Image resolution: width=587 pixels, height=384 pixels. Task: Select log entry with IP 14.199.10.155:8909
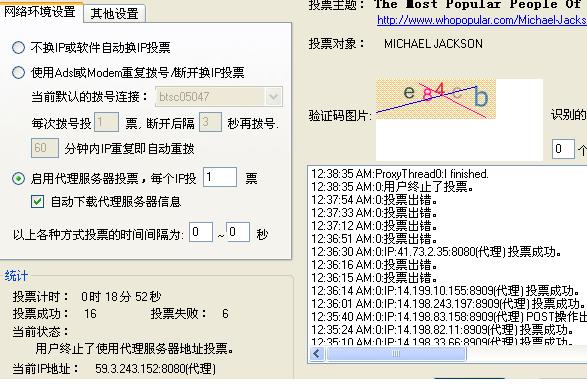pos(445,290)
